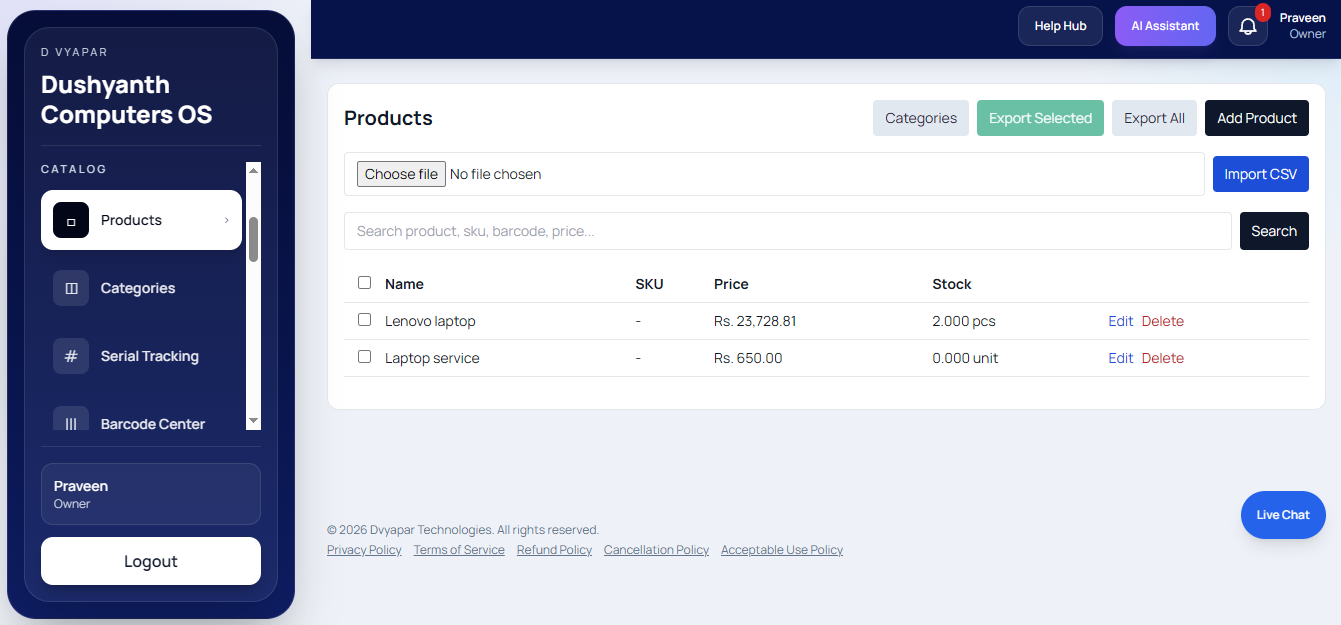The image size is (1341, 625).
Task: Check the Laptop service row checkbox
Action: click(364, 356)
